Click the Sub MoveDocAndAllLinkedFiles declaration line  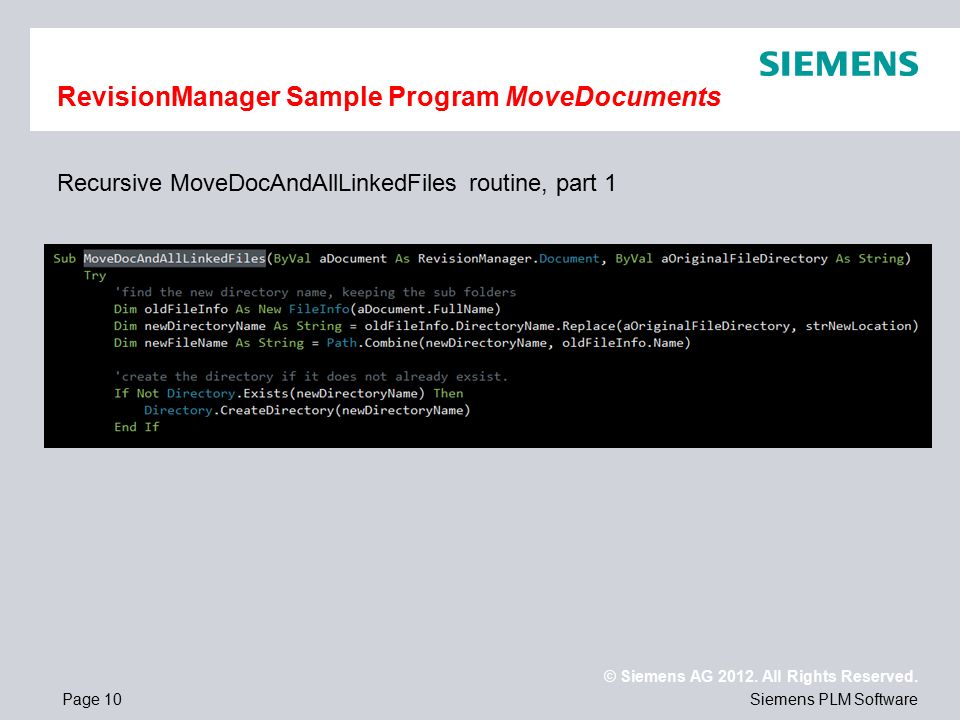click(x=482, y=258)
